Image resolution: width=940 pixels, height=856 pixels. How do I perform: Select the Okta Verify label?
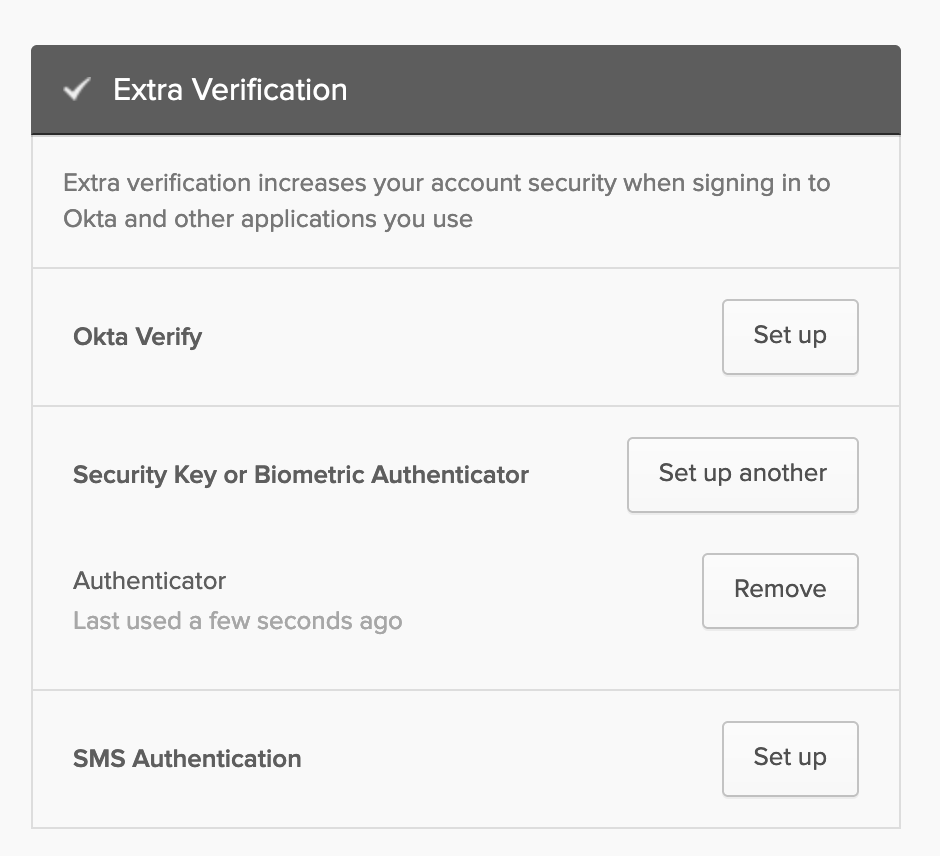137,337
